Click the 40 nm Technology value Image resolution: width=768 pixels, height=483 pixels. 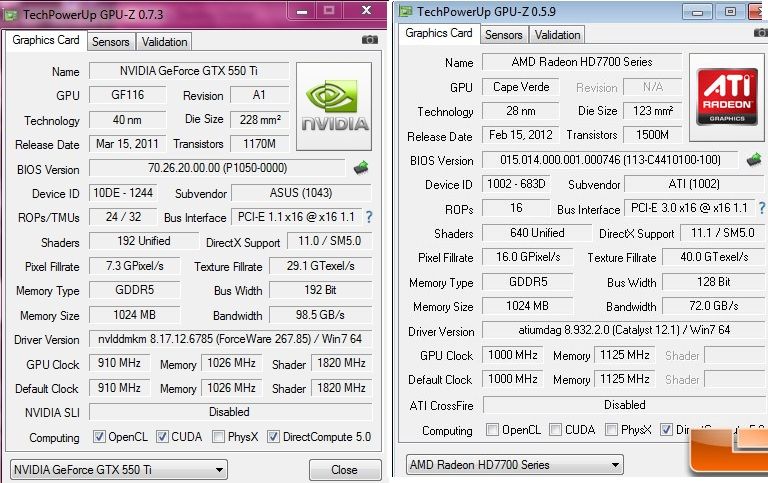pyautogui.click(x=127, y=120)
